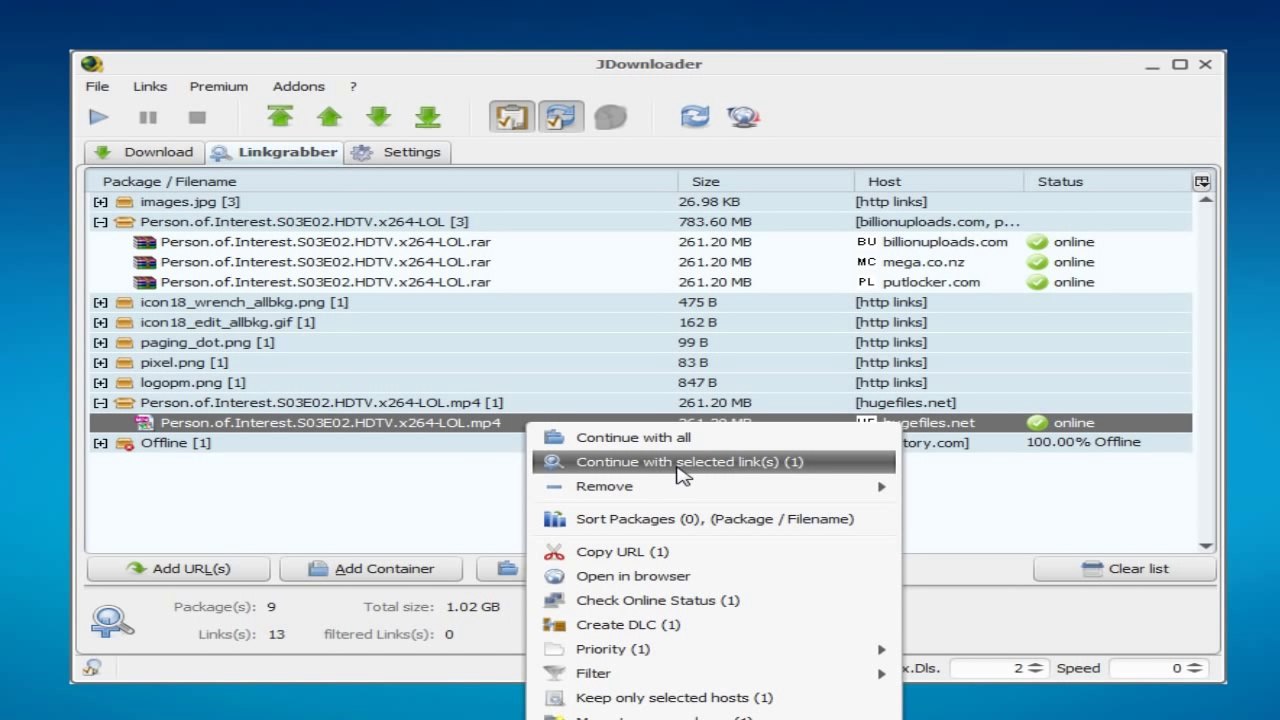Open the Premium menu

(219, 86)
